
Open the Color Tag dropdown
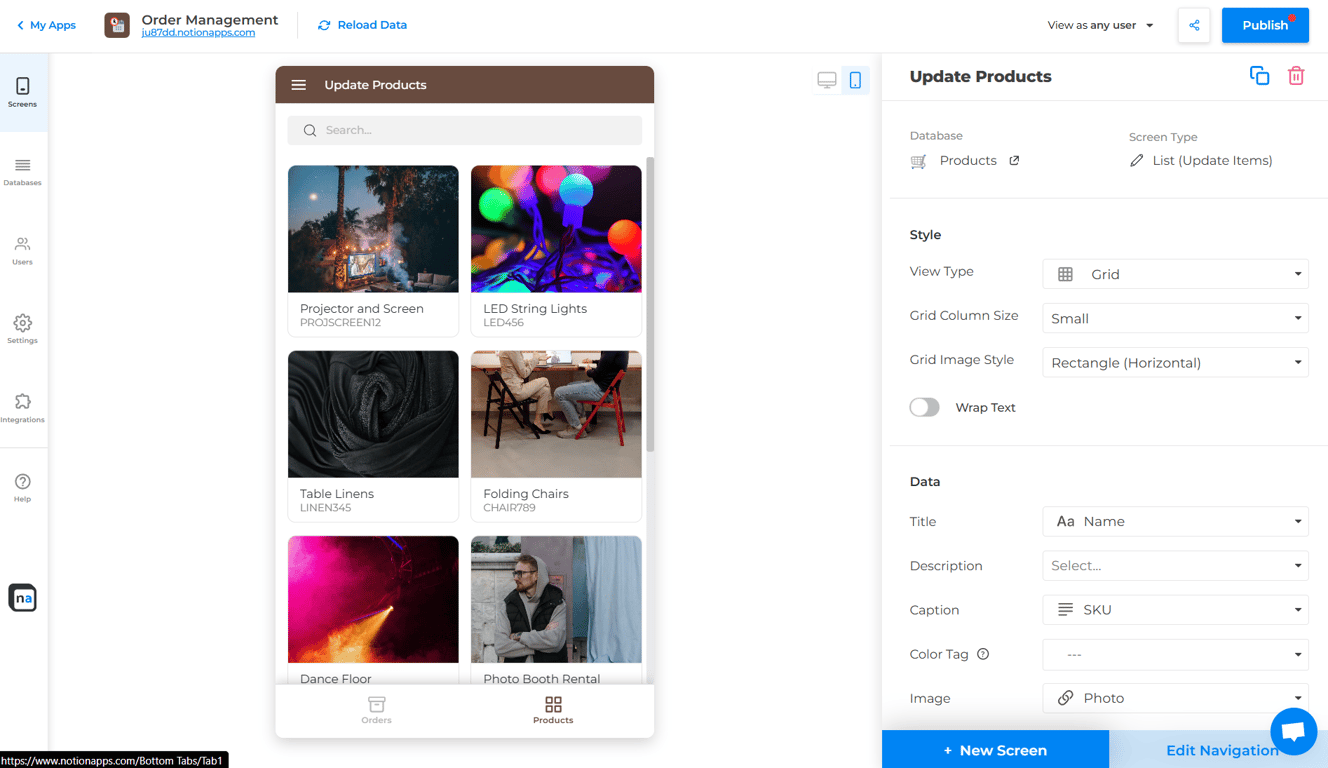tap(1175, 654)
